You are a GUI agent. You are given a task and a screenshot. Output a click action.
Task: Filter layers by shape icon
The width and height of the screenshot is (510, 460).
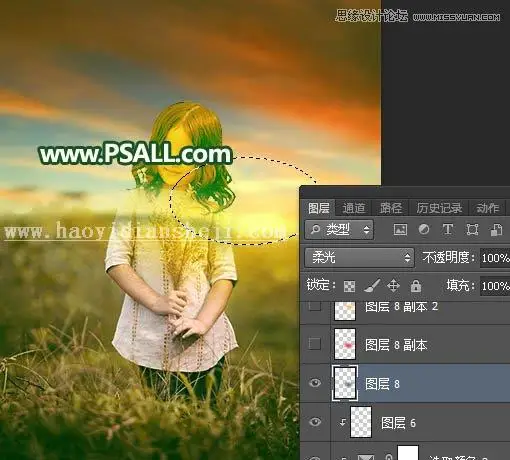click(472, 229)
